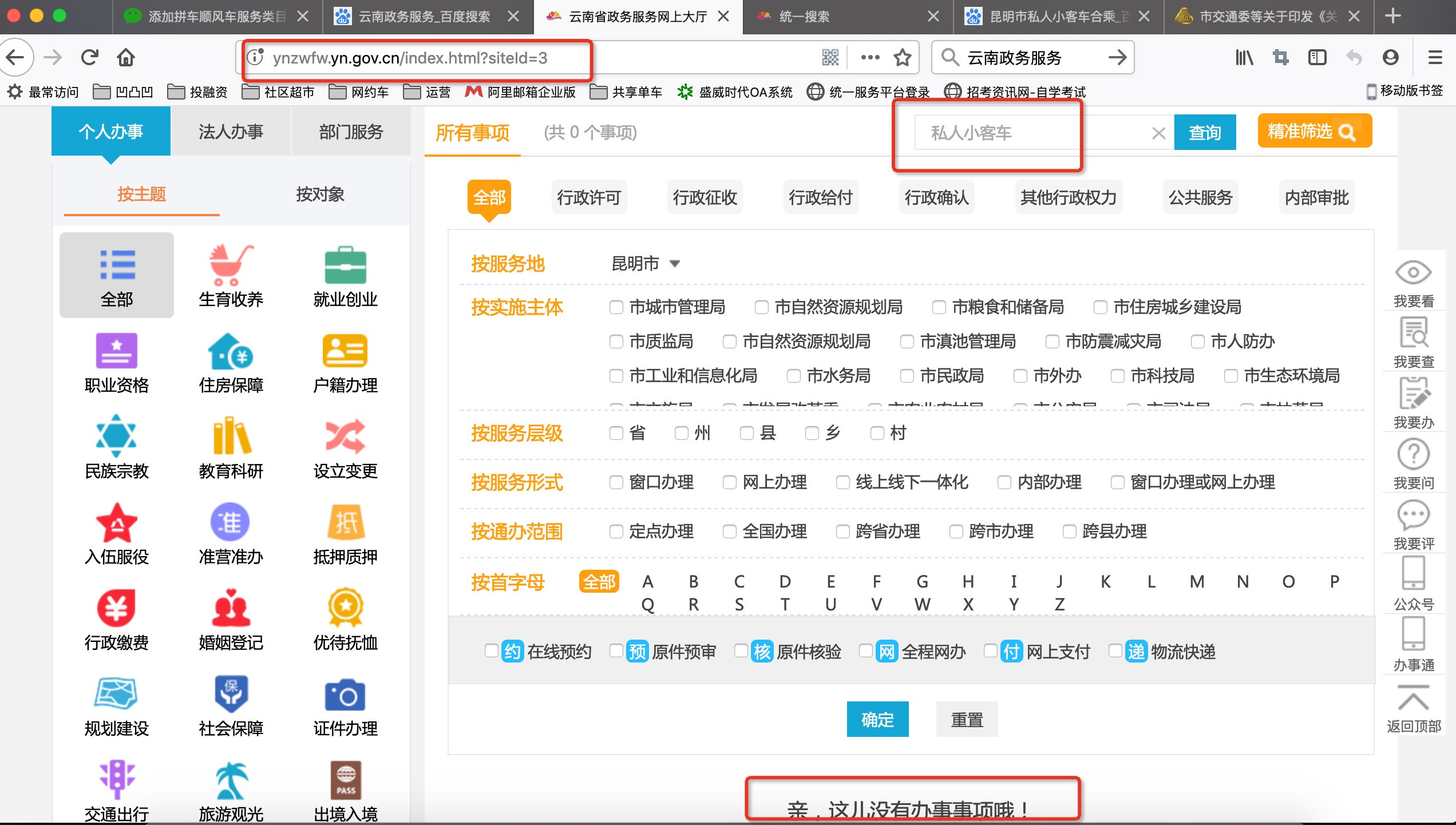Click the 我要看 eye icon
Image resolution: width=1456 pixels, height=825 pixels.
tap(1413, 273)
